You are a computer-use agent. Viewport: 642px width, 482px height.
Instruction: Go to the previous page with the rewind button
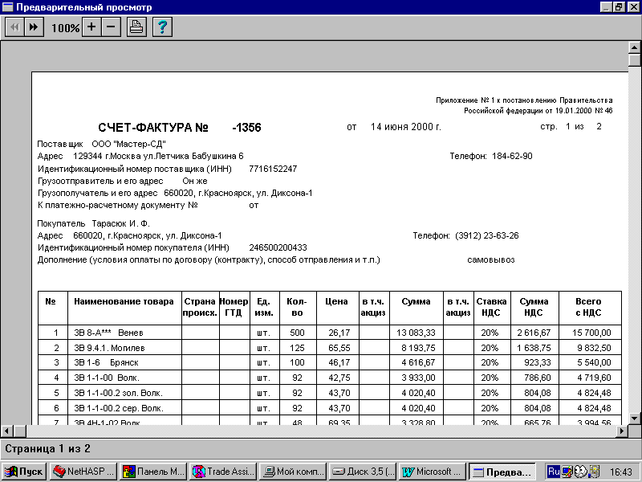pos(15,27)
